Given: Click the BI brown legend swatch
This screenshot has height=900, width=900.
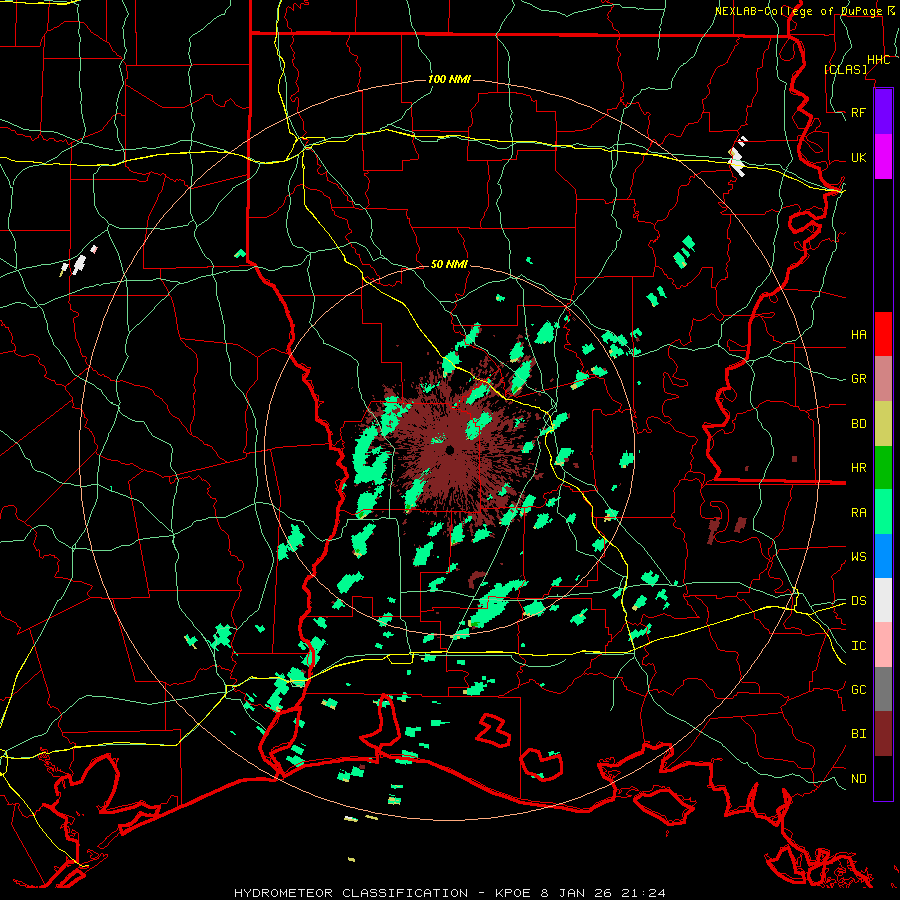Looking at the screenshot, I should [x=883, y=734].
